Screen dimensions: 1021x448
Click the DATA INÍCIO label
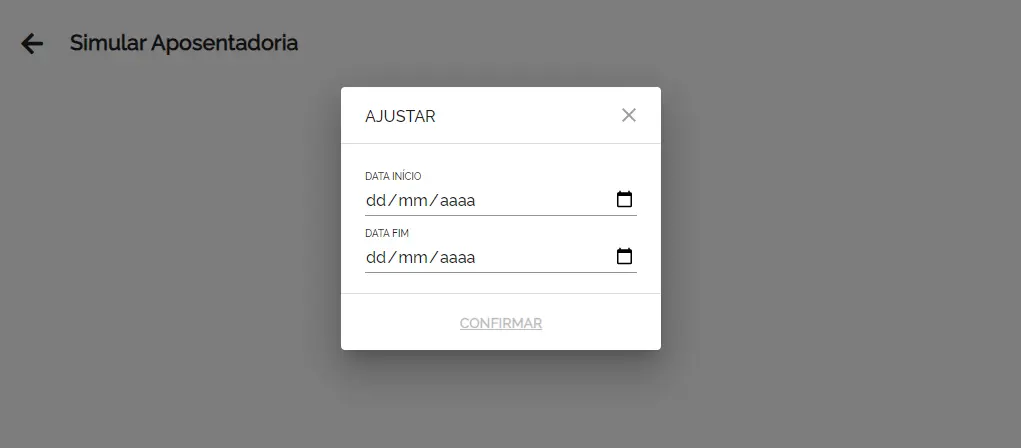click(393, 177)
